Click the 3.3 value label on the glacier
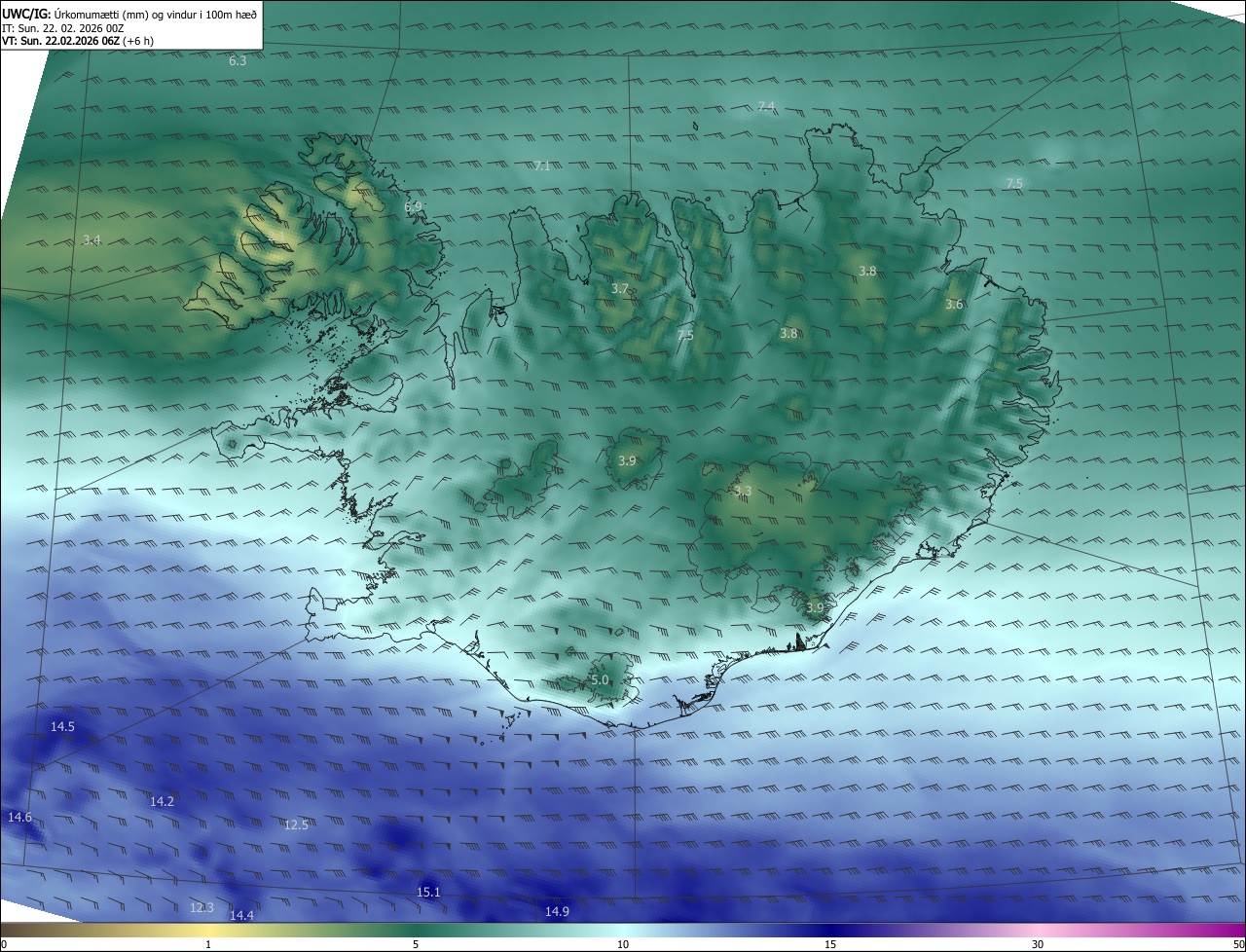The width and height of the screenshot is (1246, 952). [743, 492]
